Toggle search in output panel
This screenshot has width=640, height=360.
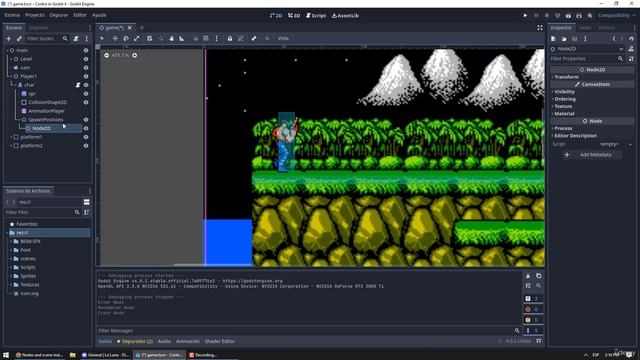pos(538,286)
